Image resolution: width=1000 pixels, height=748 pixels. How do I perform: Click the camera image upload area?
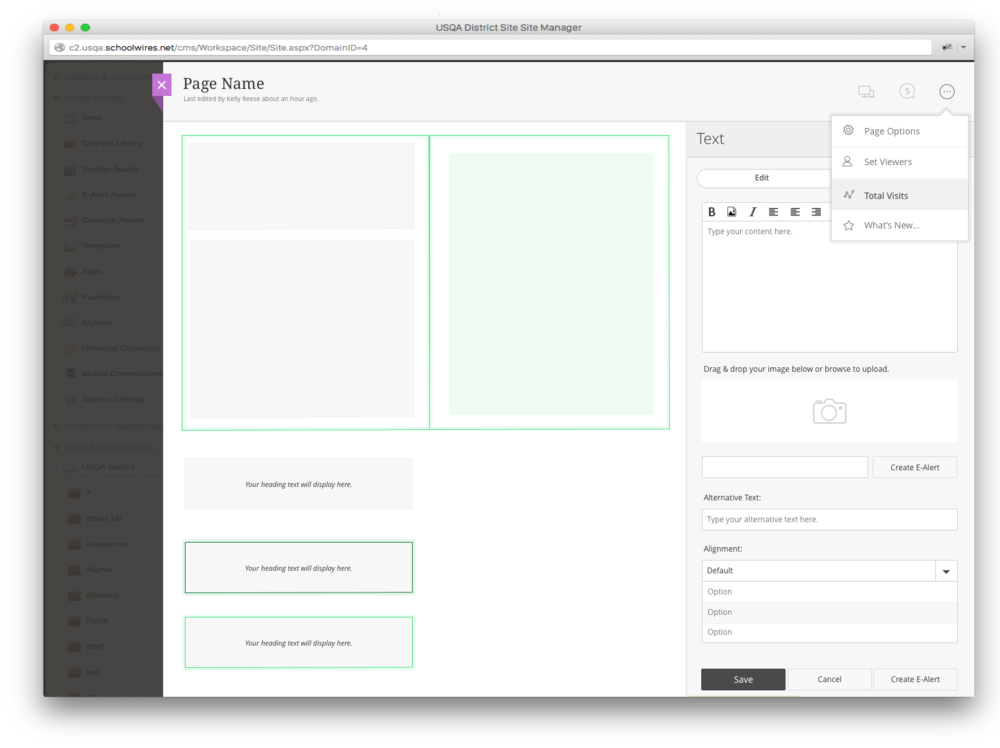click(x=829, y=411)
